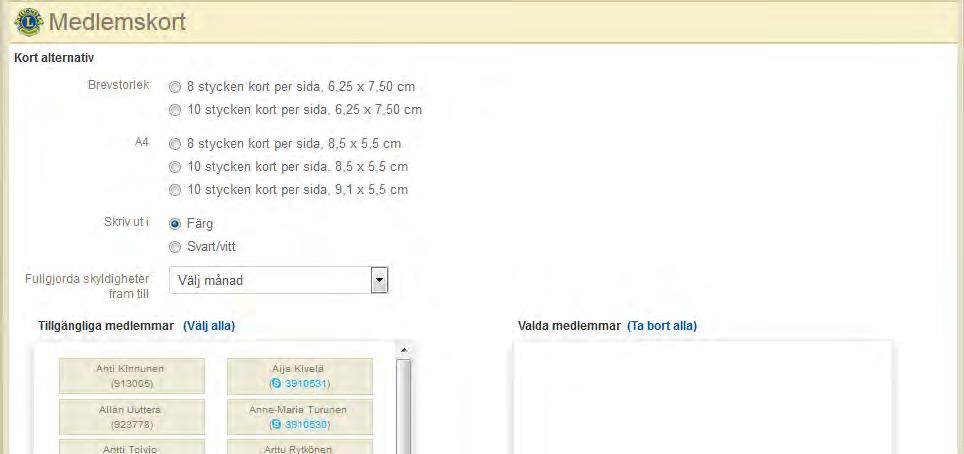Click the Lions Club logo icon

click(x=28, y=23)
